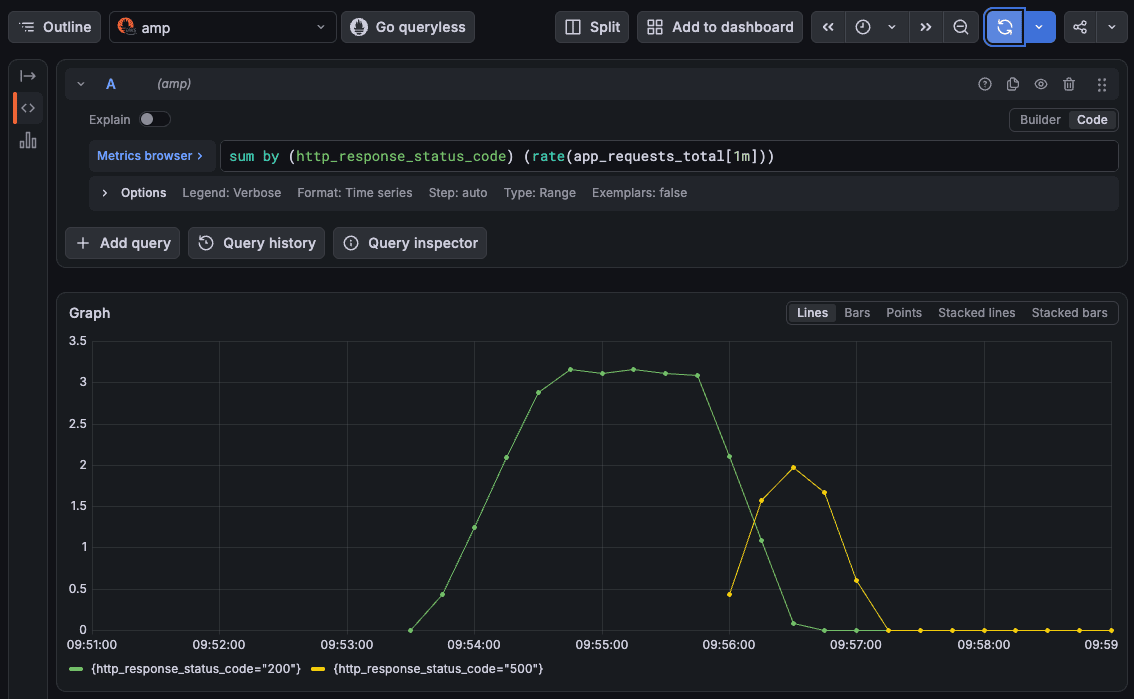
Task: Open the time picker clock
Action: click(863, 27)
